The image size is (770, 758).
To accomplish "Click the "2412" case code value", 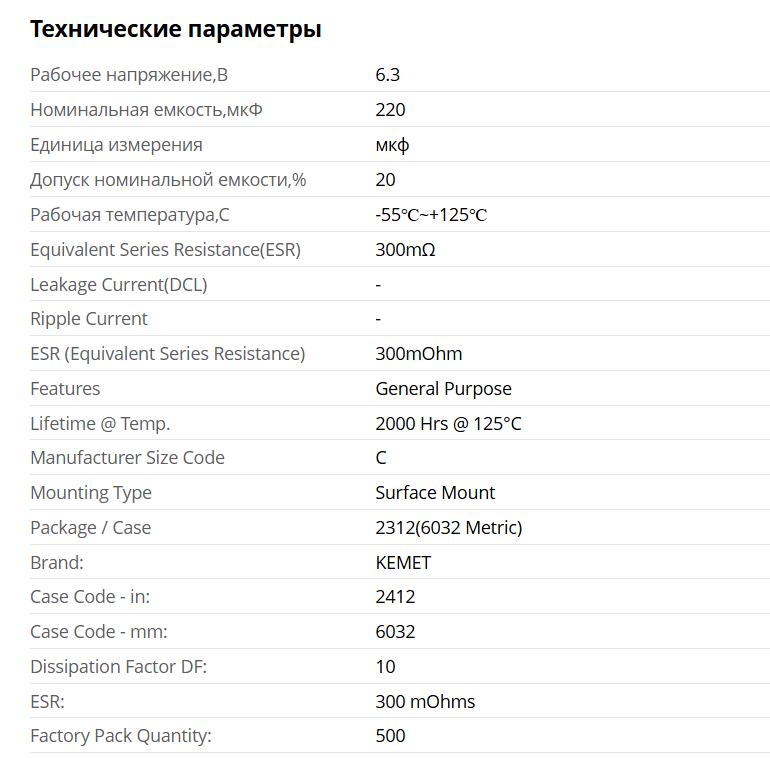I will [395, 597].
